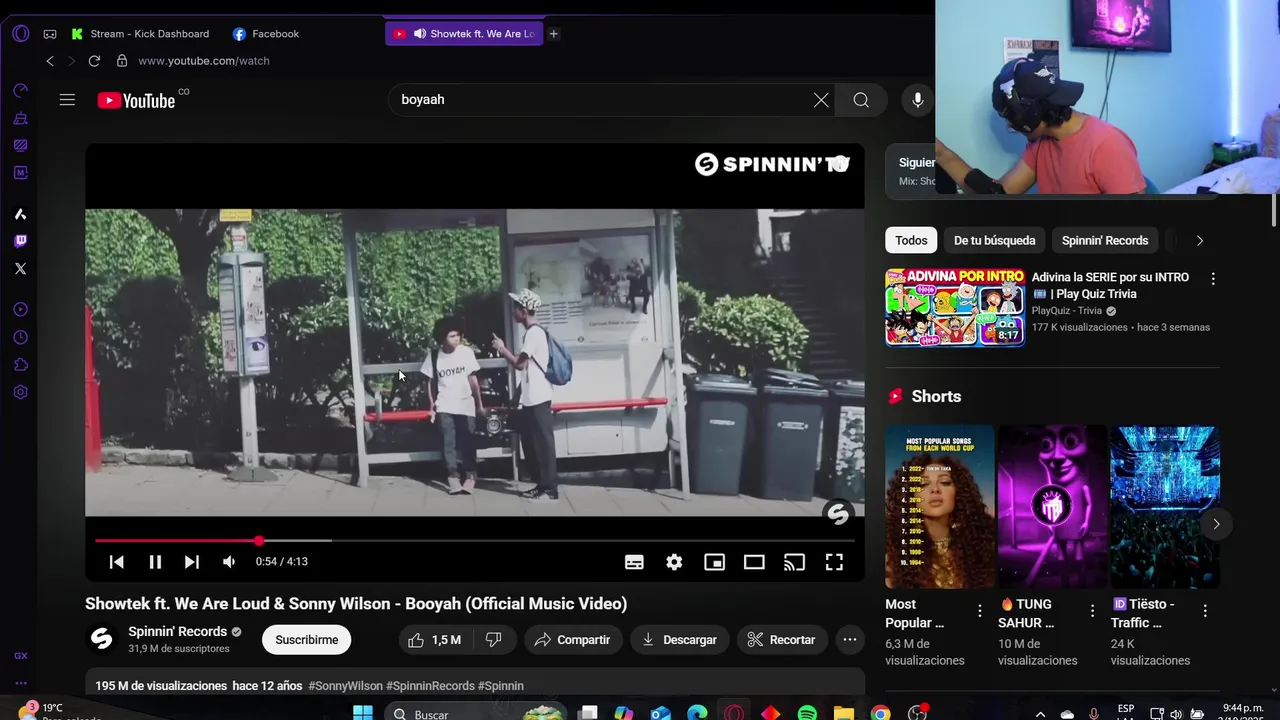Switch to Stream - Kick Dashboard tab
This screenshot has height=720, width=1280.
click(141, 34)
